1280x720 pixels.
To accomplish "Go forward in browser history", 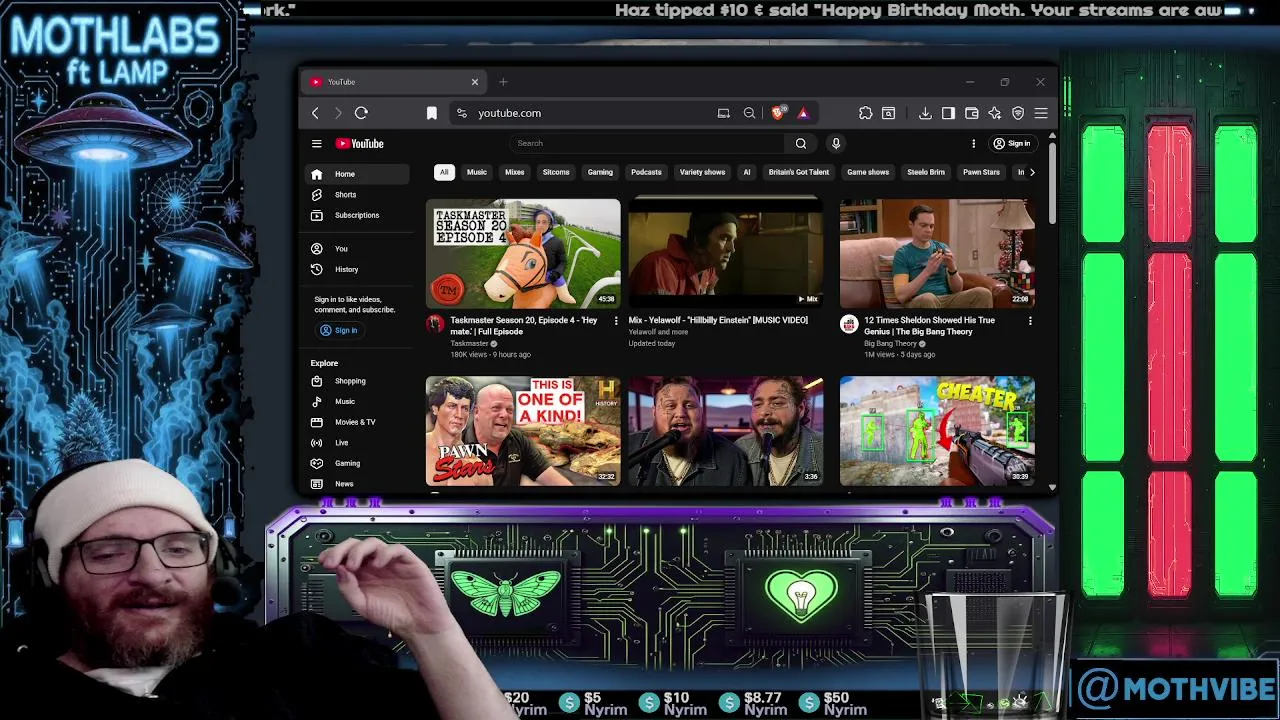I will (x=338, y=113).
